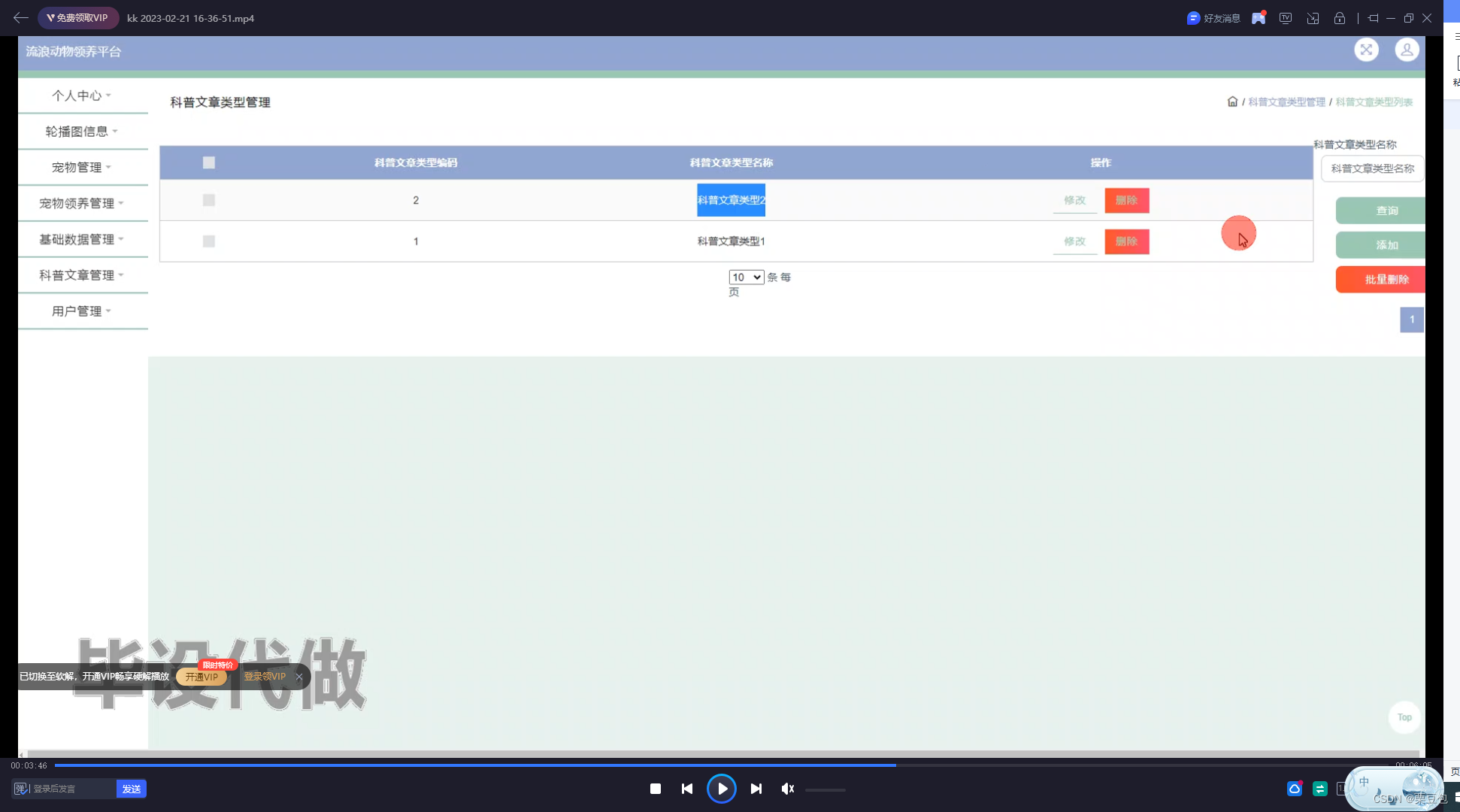Open the 10 per-page dropdown

(746, 277)
